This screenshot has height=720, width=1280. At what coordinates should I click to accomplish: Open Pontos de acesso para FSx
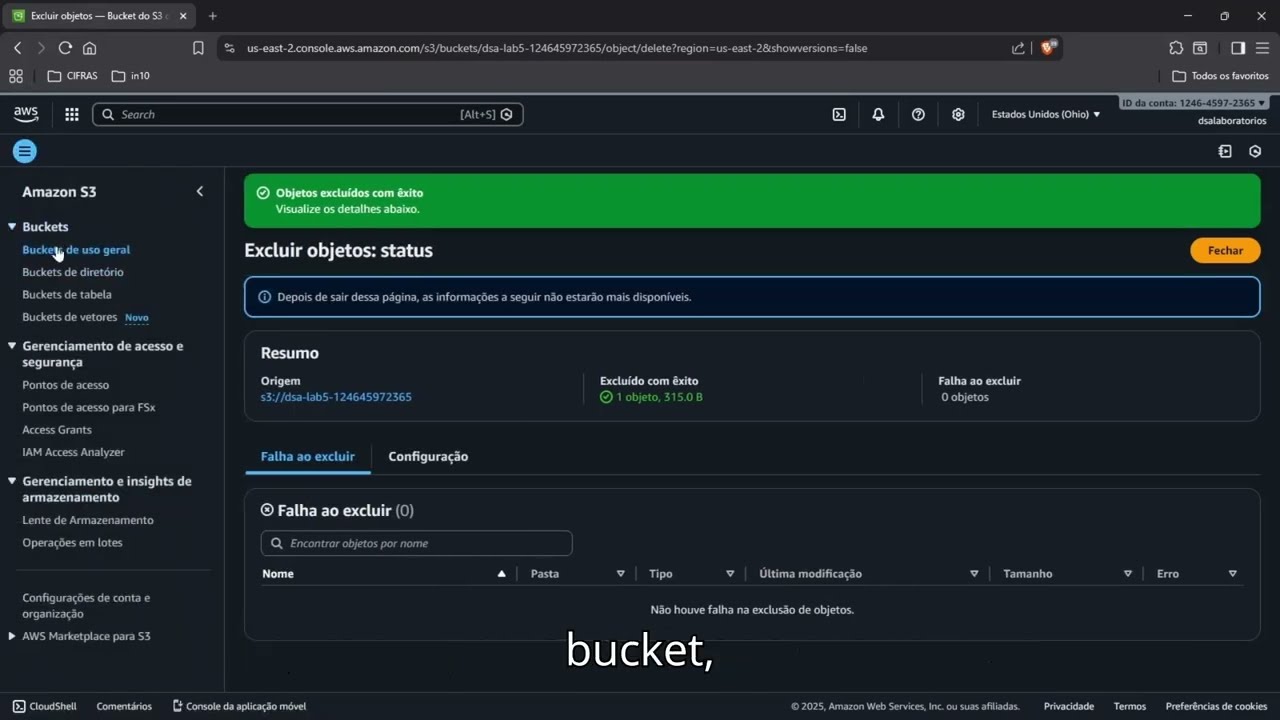point(89,407)
